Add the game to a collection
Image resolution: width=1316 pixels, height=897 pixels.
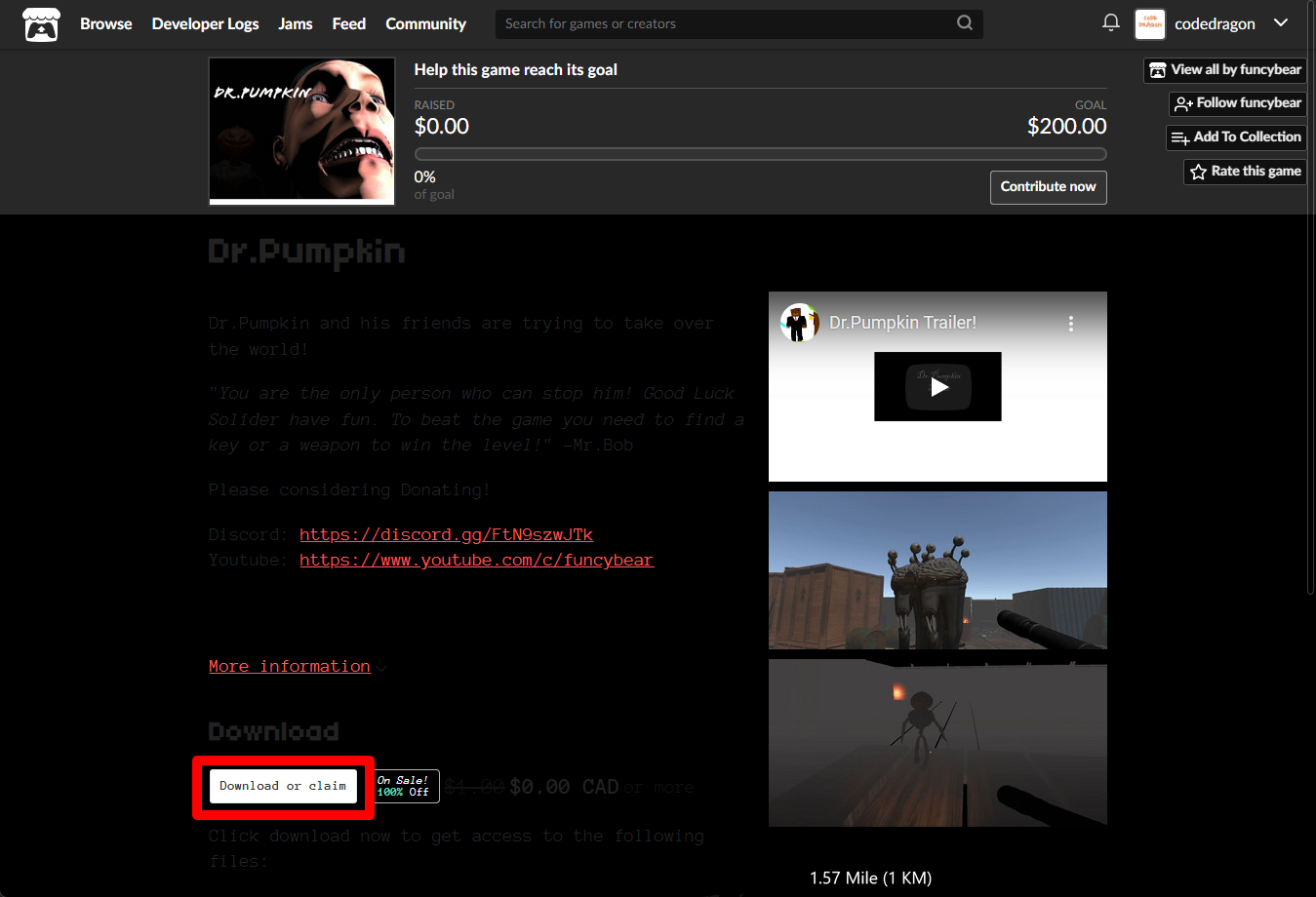(1236, 137)
